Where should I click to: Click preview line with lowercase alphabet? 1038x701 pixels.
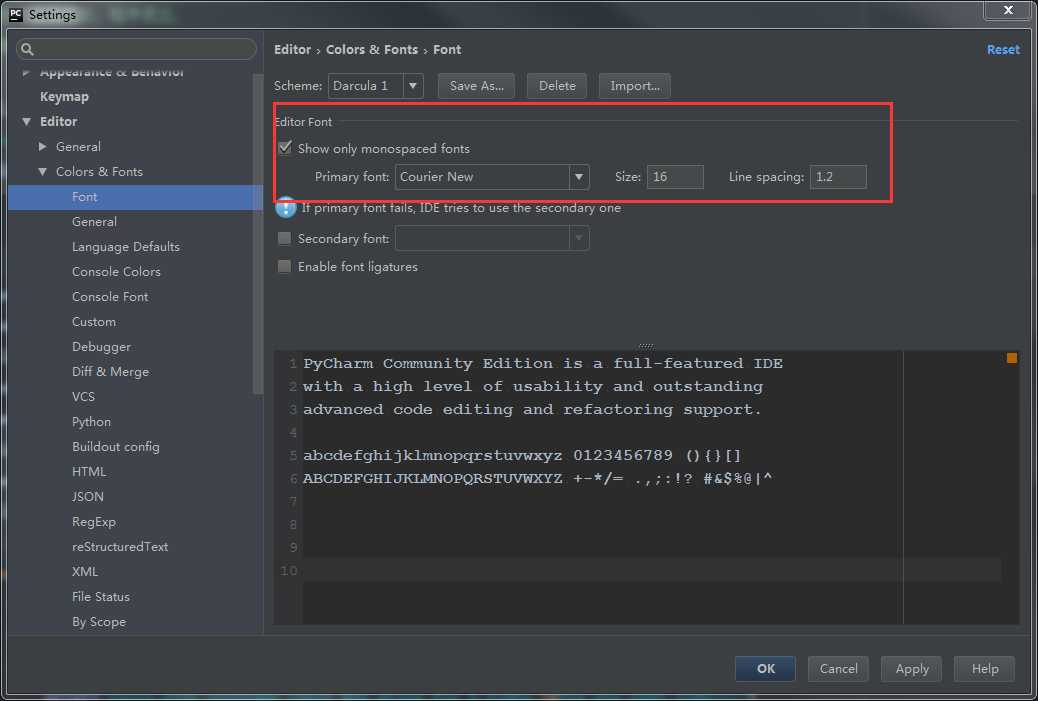coord(522,455)
